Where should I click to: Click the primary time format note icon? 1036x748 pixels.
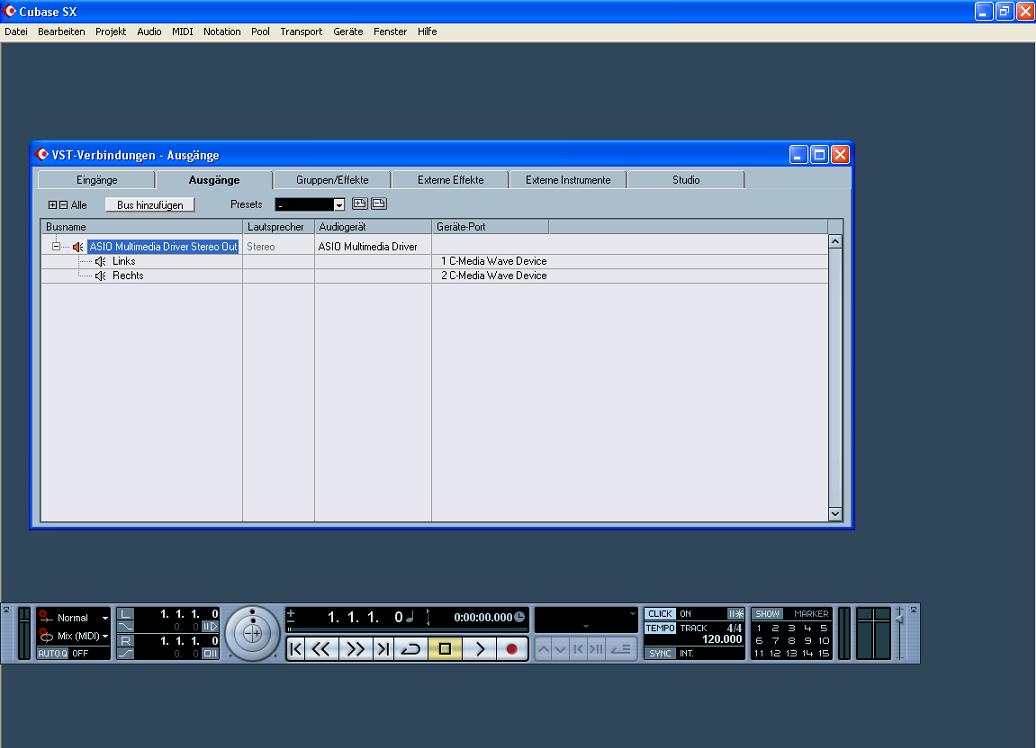(x=410, y=617)
